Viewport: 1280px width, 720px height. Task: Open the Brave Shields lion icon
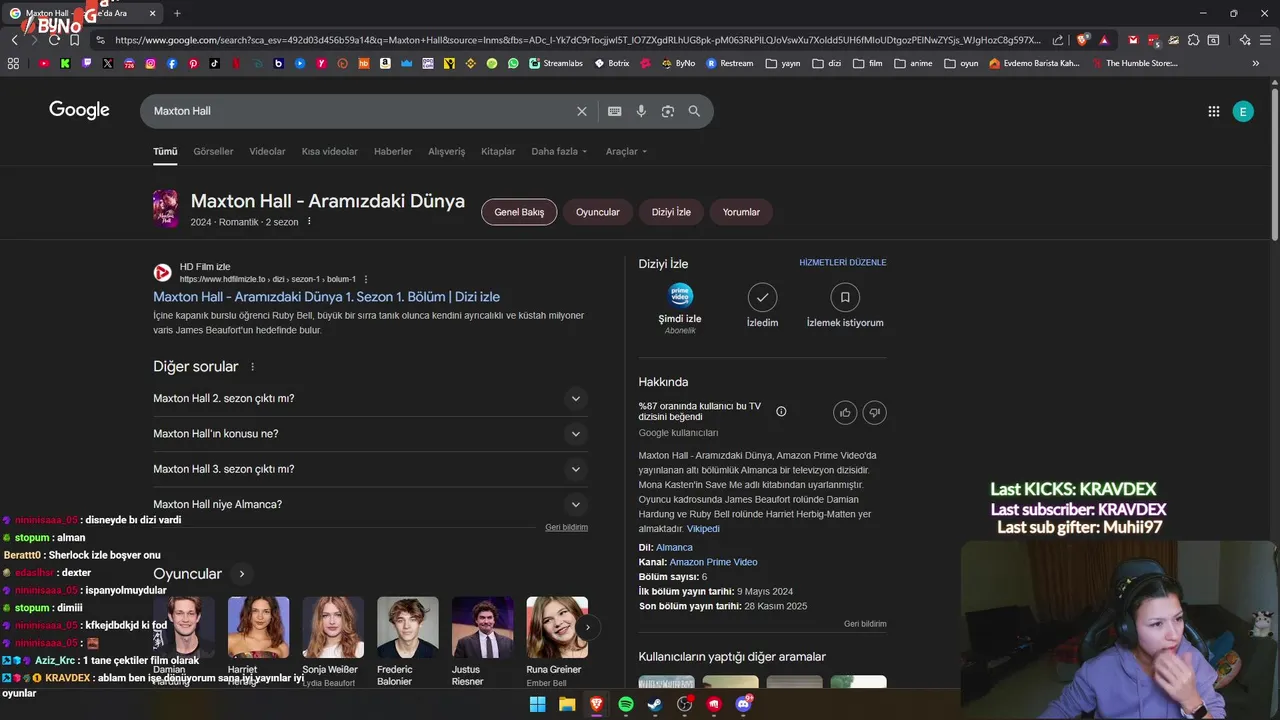tap(1083, 40)
